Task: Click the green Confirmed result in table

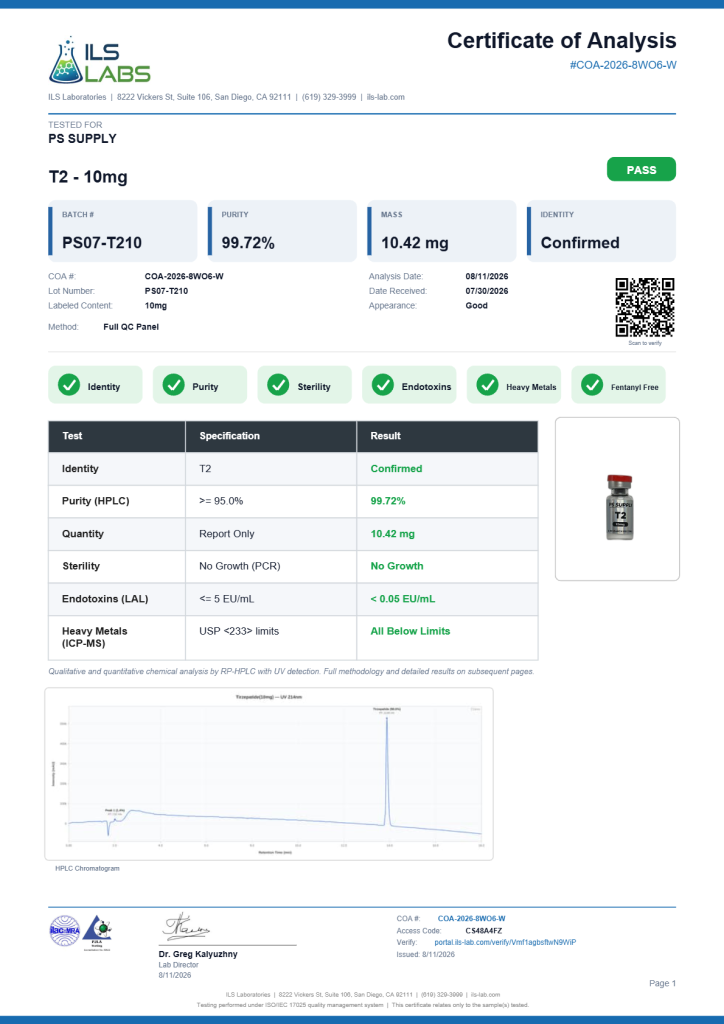Action: [396, 469]
